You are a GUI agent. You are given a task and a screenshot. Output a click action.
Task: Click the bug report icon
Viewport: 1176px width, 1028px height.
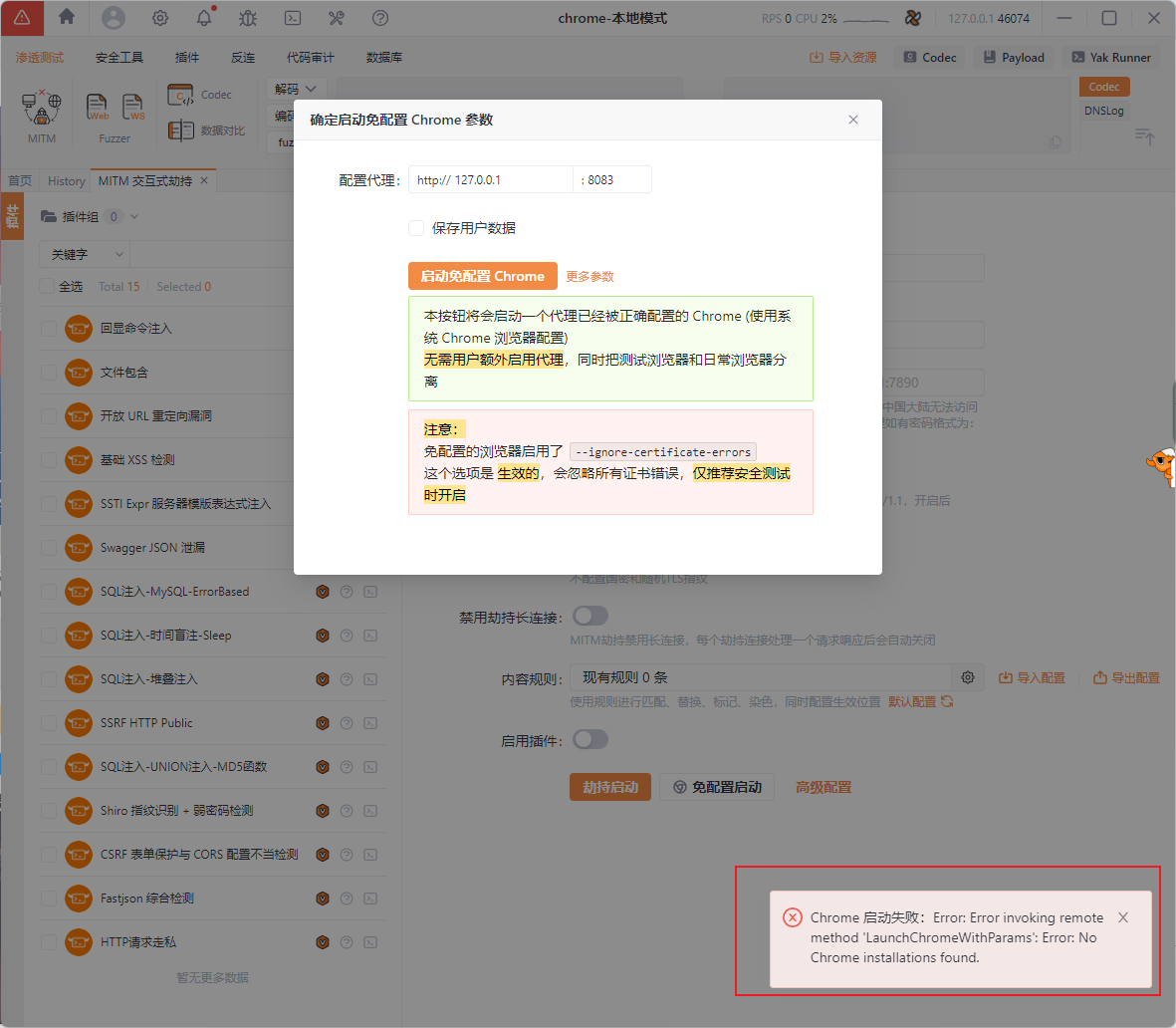pyautogui.click(x=248, y=18)
